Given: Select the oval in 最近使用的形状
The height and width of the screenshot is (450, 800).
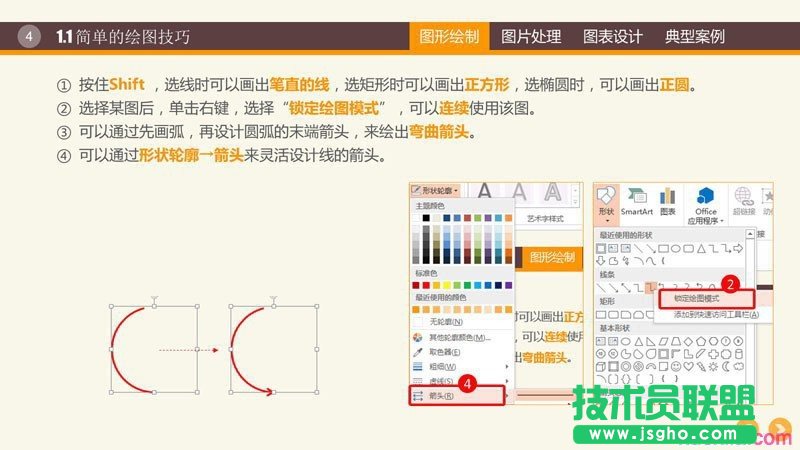Looking at the screenshot, I should 676,248.
